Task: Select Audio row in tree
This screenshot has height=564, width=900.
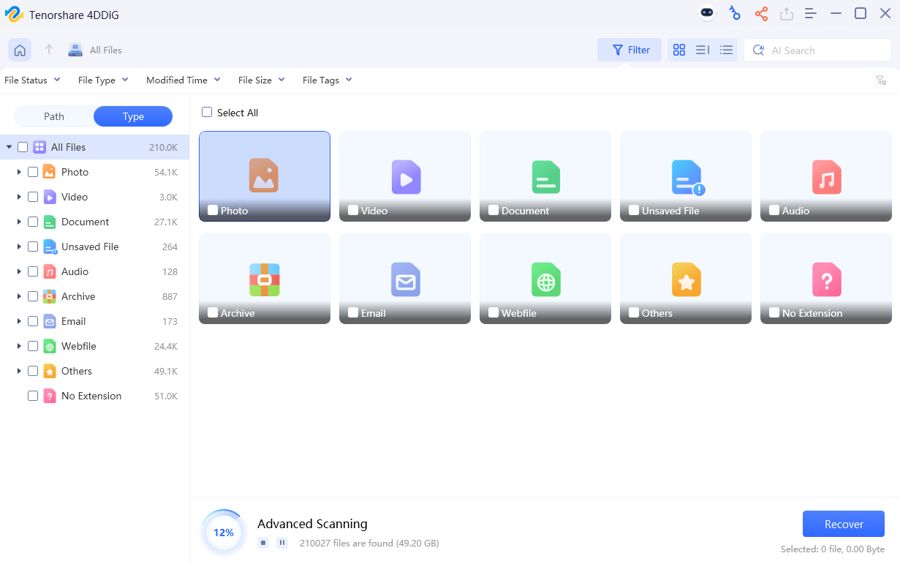Action: point(95,271)
